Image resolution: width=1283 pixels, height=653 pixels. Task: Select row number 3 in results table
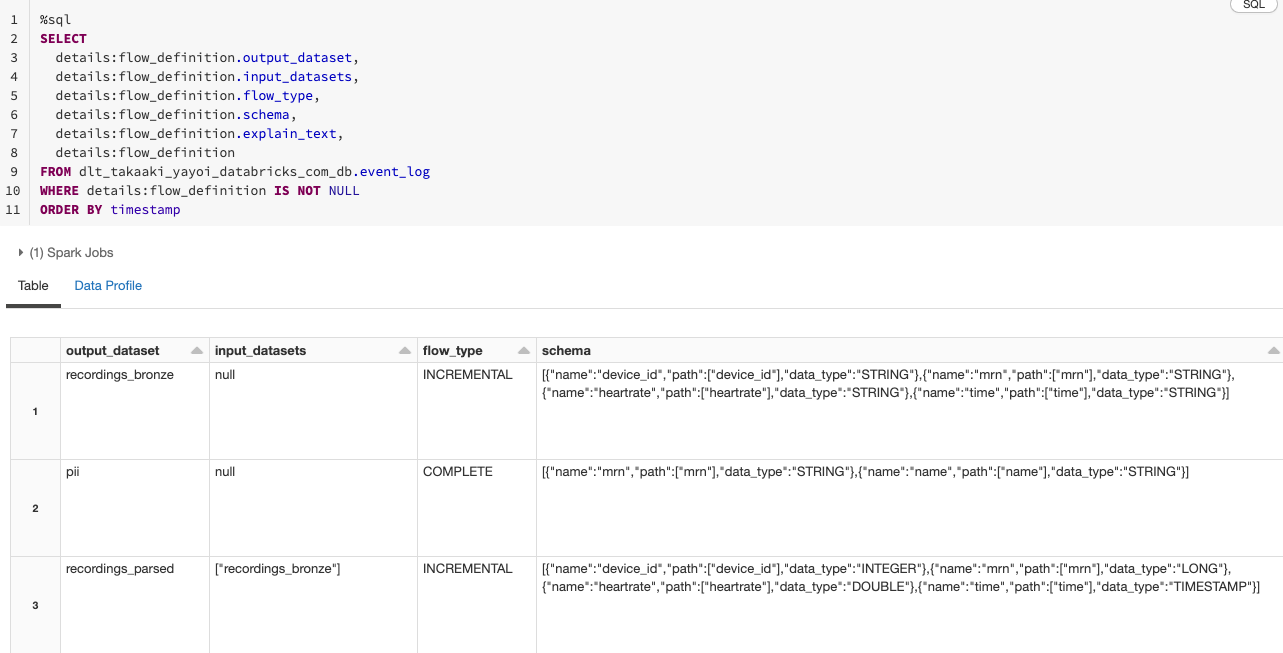coord(35,604)
